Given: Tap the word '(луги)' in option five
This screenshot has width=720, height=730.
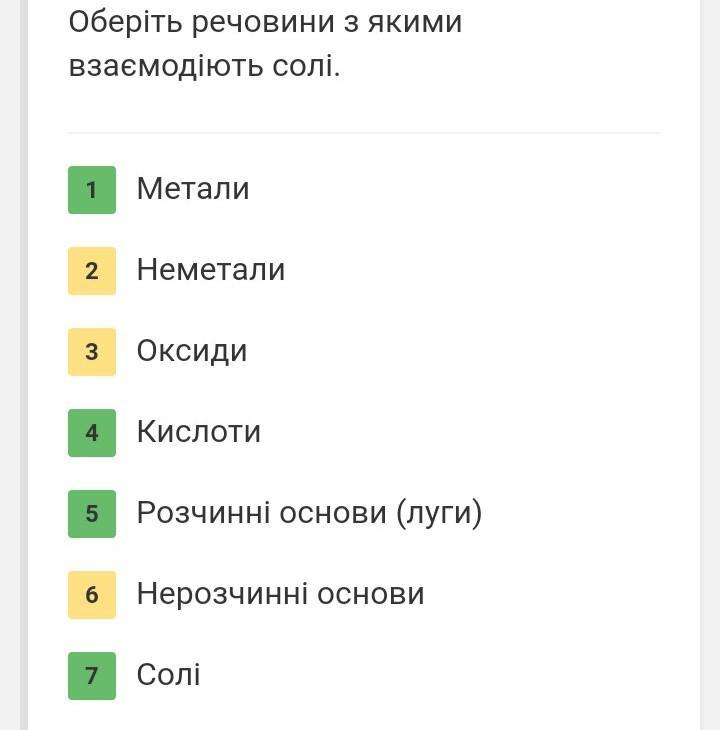Looking at the screenshot, I should coord(439,513).
